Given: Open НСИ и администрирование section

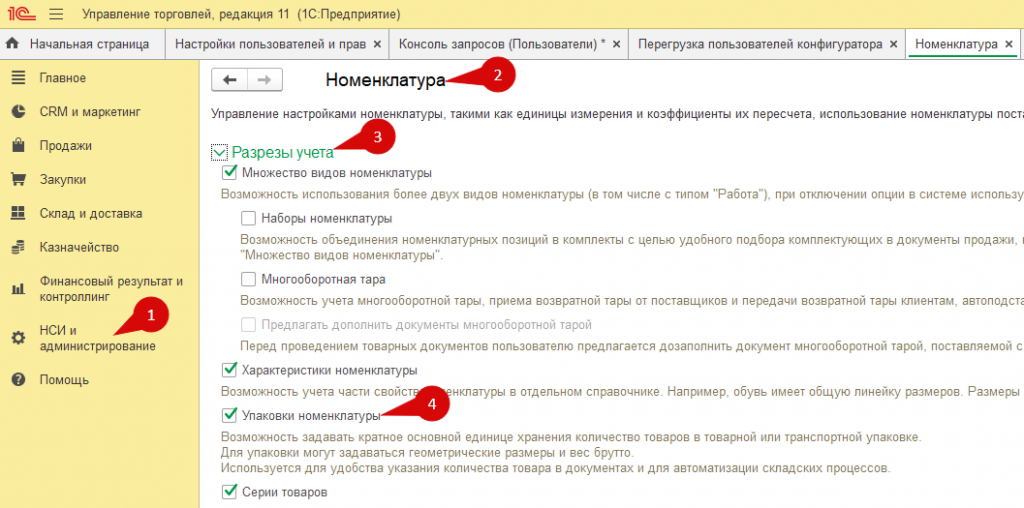Looking at the screenshot, I should coord(97,338).
